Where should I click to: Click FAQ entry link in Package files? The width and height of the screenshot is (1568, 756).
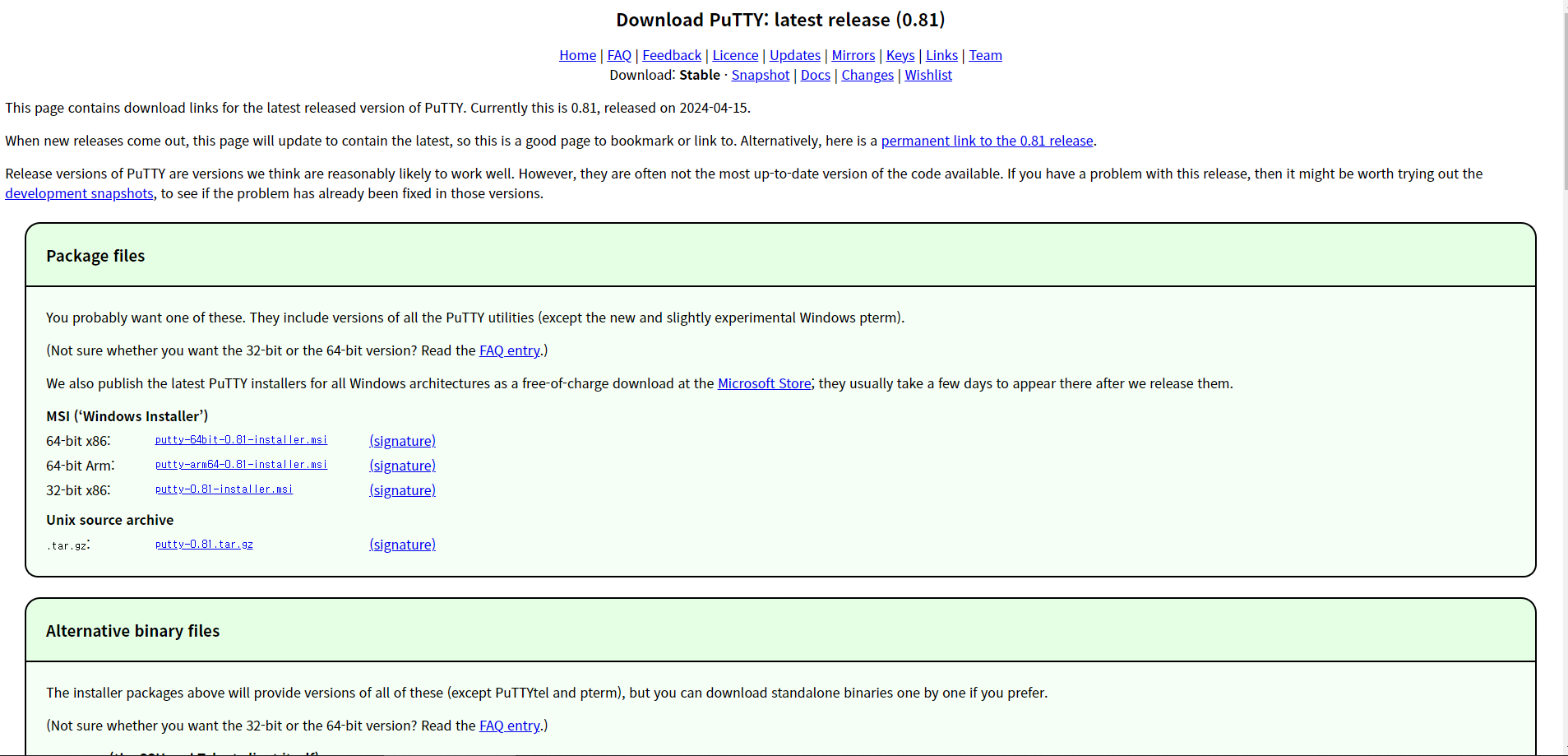(510, 350)
